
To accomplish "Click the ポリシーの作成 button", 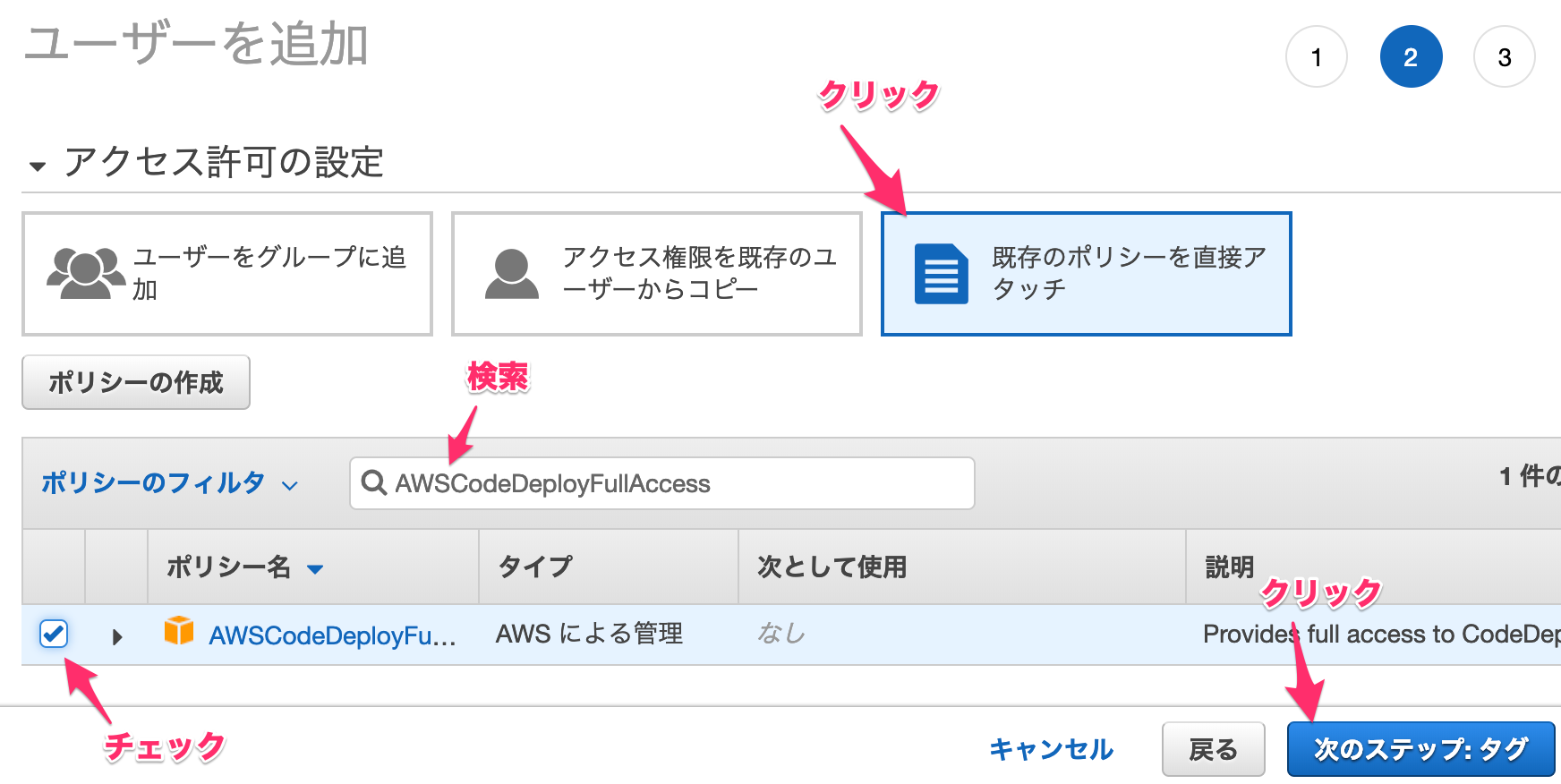I will point(136,382).
